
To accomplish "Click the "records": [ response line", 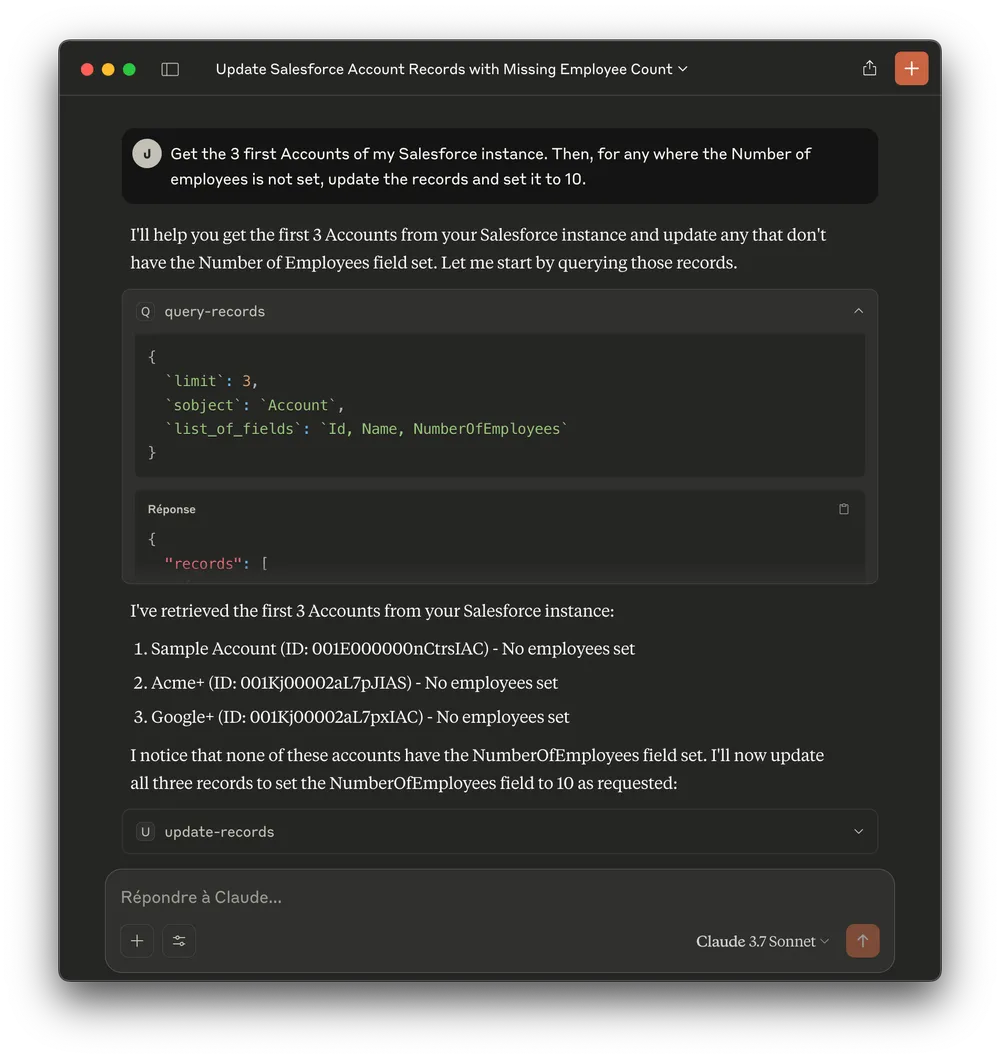I will coord(216,563).
